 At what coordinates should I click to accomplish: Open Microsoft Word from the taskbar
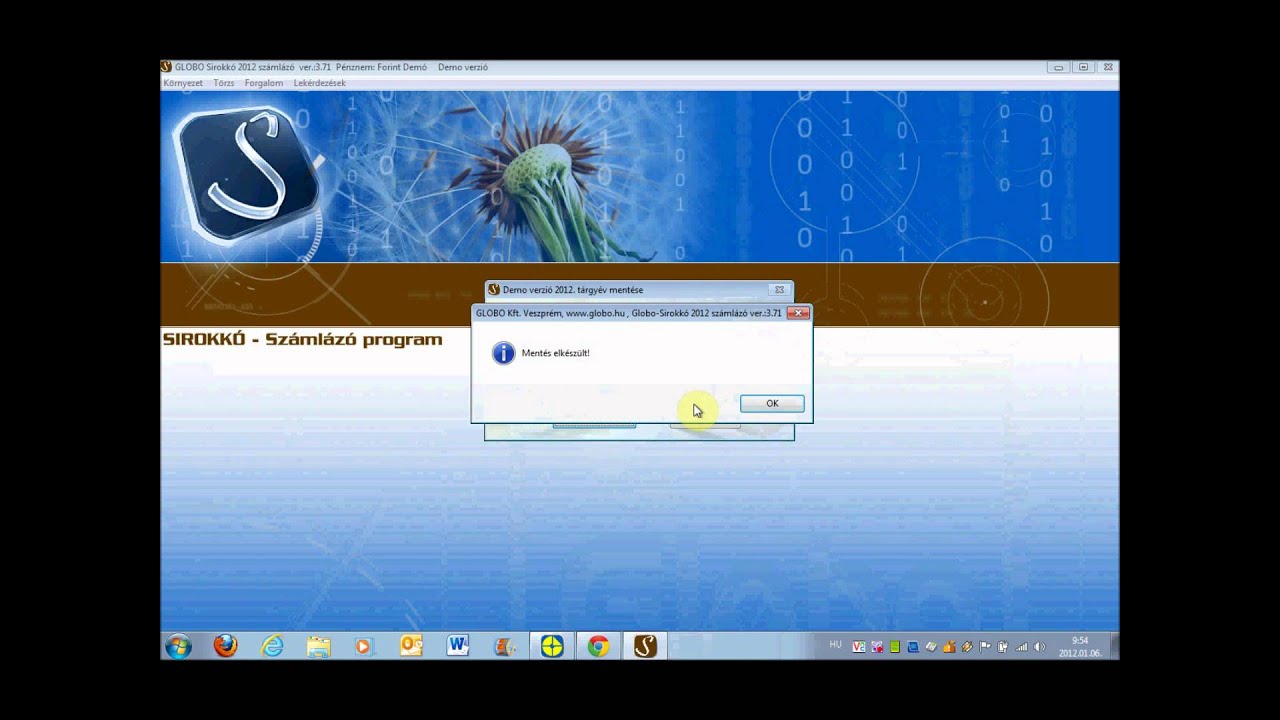pyautogui.click(x=458, y=646)
